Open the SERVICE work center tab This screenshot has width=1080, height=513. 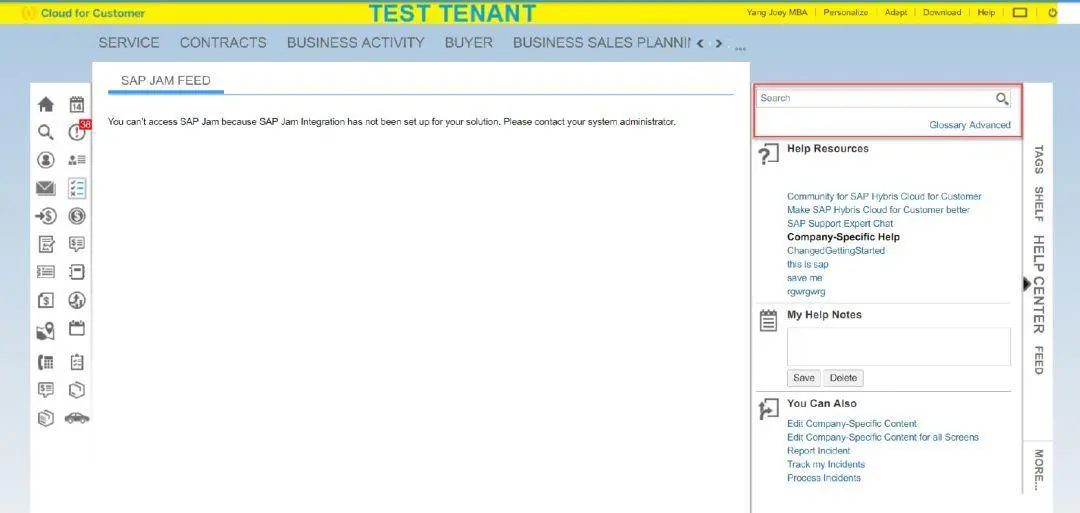[x=129, y=43]
